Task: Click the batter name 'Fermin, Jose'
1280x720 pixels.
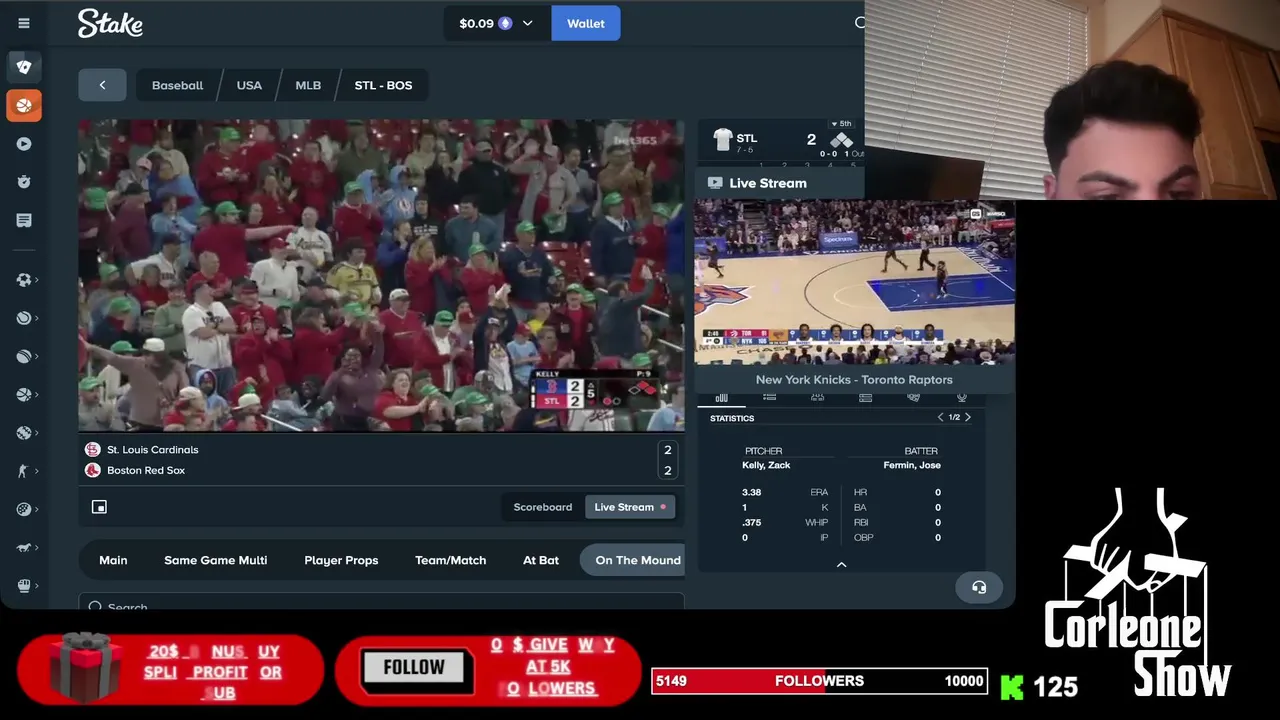Action: coord(912,465)
